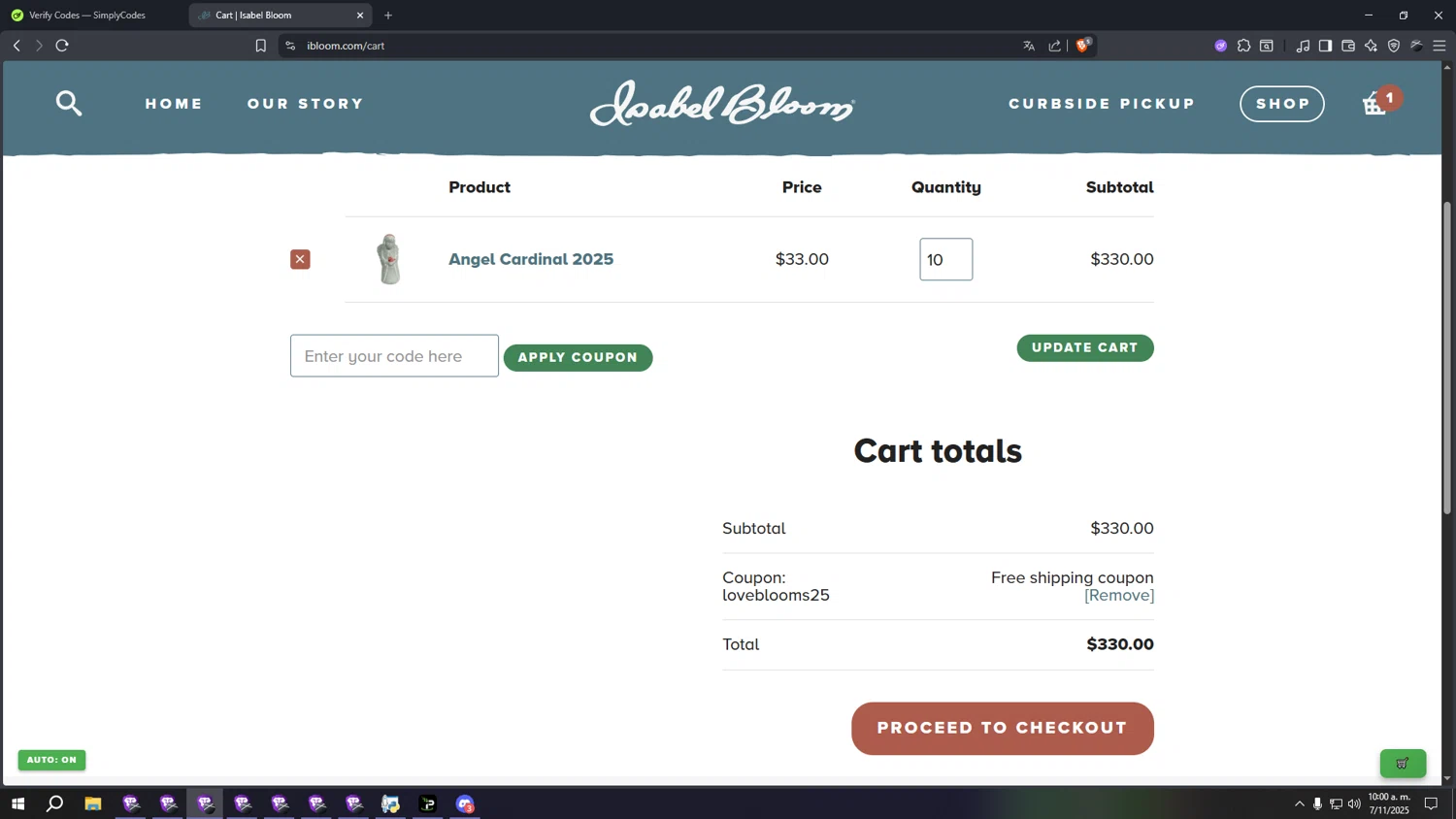
Task: Click the tab search window icon
Action: point(1267,46)
